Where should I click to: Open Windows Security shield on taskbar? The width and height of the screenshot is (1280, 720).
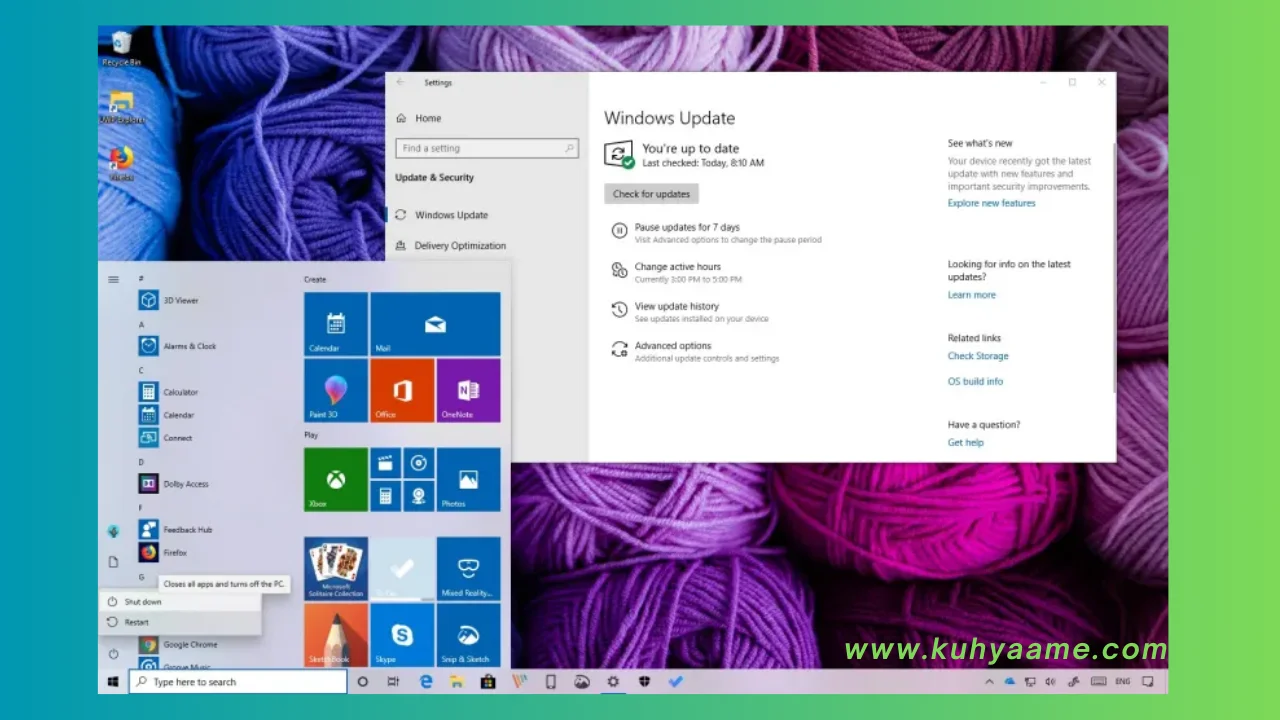pyautogui.click(x=644, y=682)
